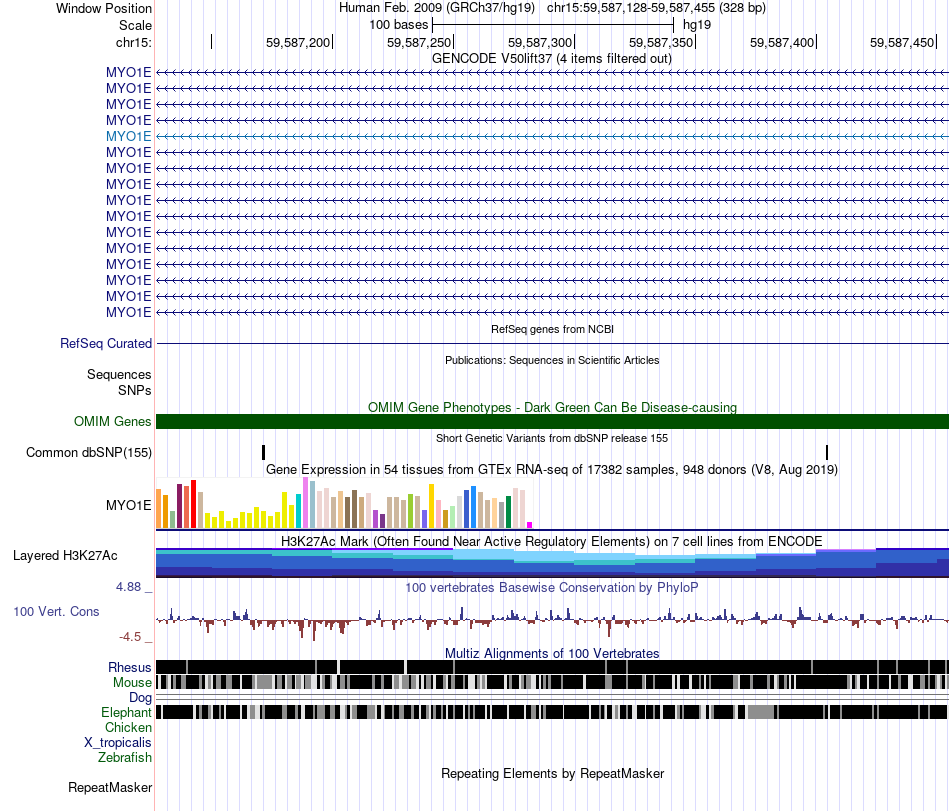950x811 pixels.
Task: Select the light-blue MYO1E transcript label
Action: (x=128, y=136)
